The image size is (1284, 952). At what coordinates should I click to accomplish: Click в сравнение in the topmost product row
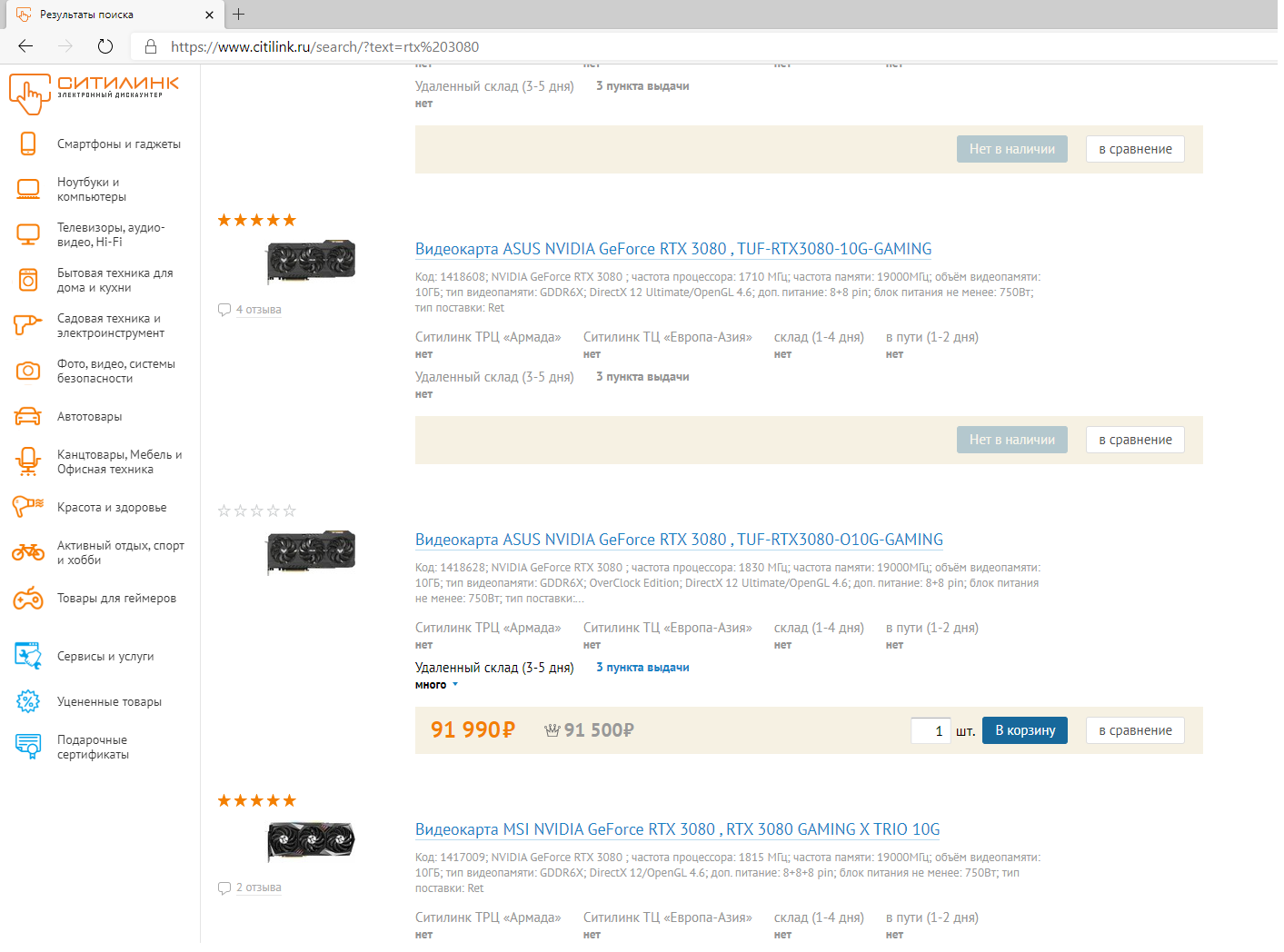click(1135, 149)
